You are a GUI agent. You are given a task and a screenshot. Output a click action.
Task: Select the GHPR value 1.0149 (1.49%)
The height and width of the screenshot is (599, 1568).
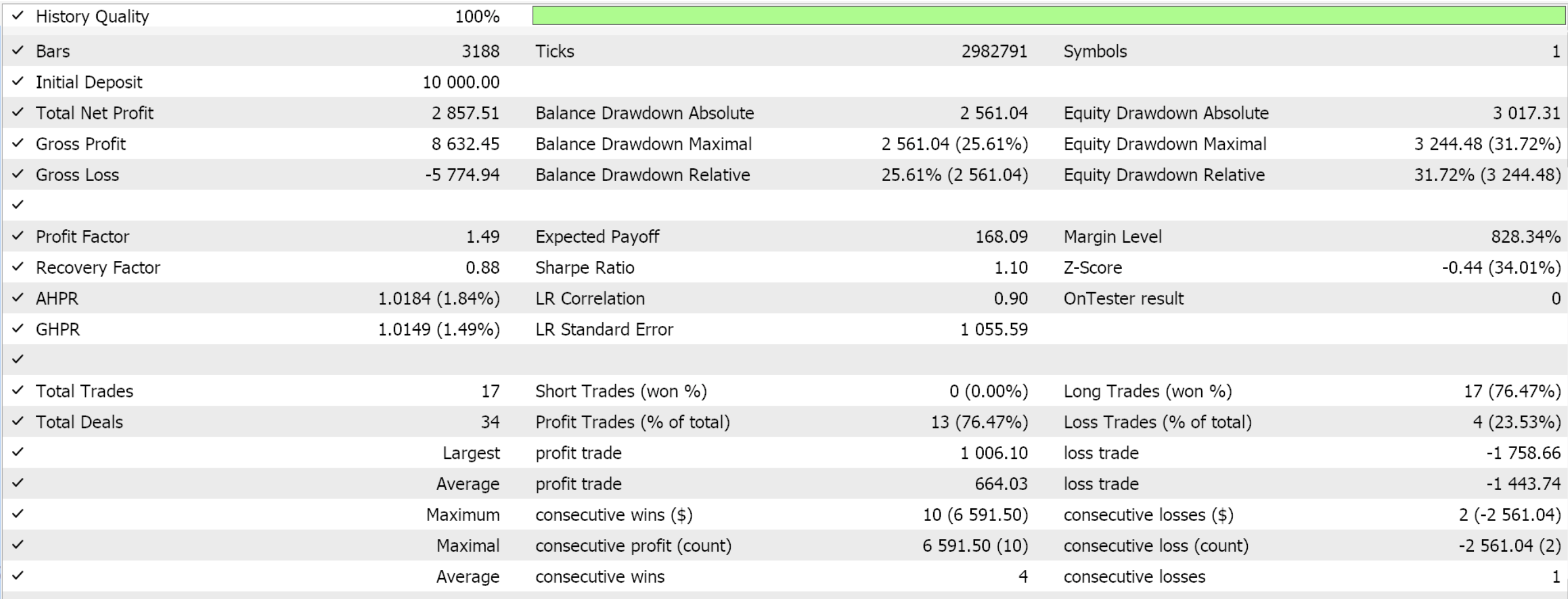tap(439, 330)
